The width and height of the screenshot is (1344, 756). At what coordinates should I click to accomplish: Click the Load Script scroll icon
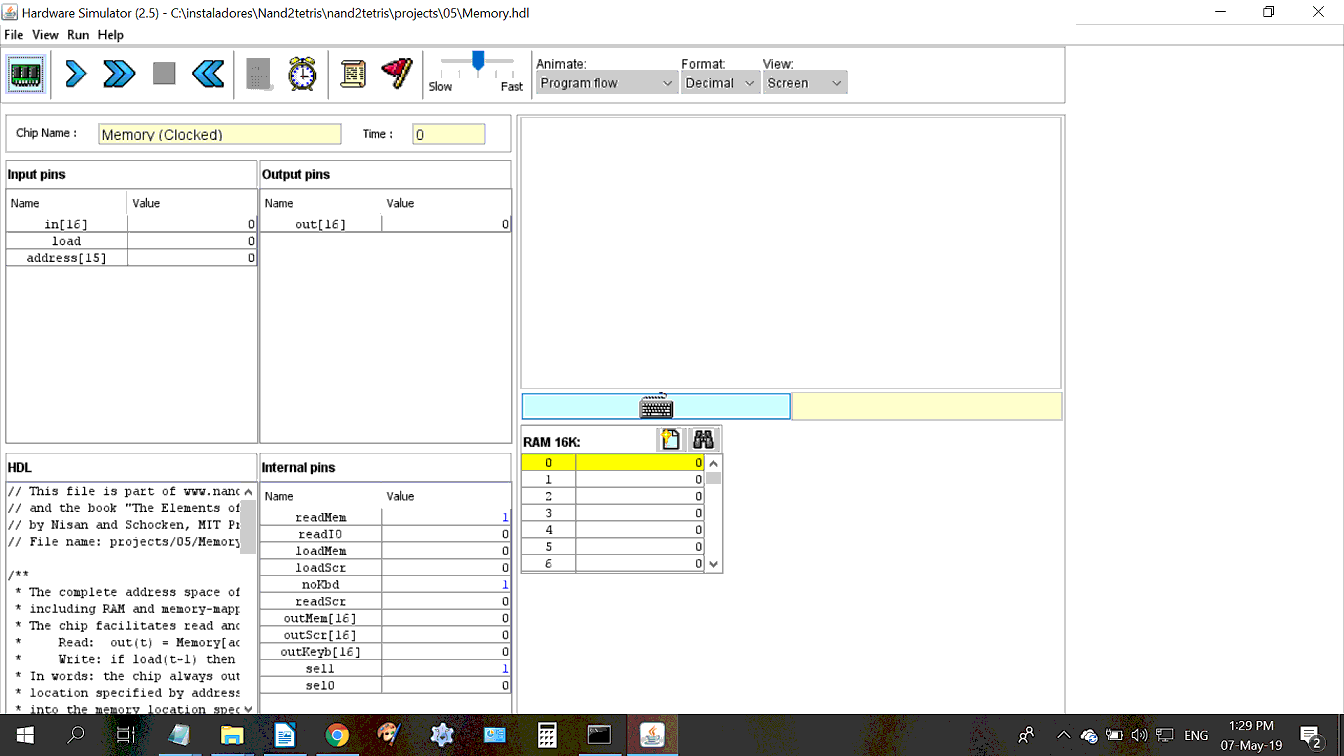[353, 74]
